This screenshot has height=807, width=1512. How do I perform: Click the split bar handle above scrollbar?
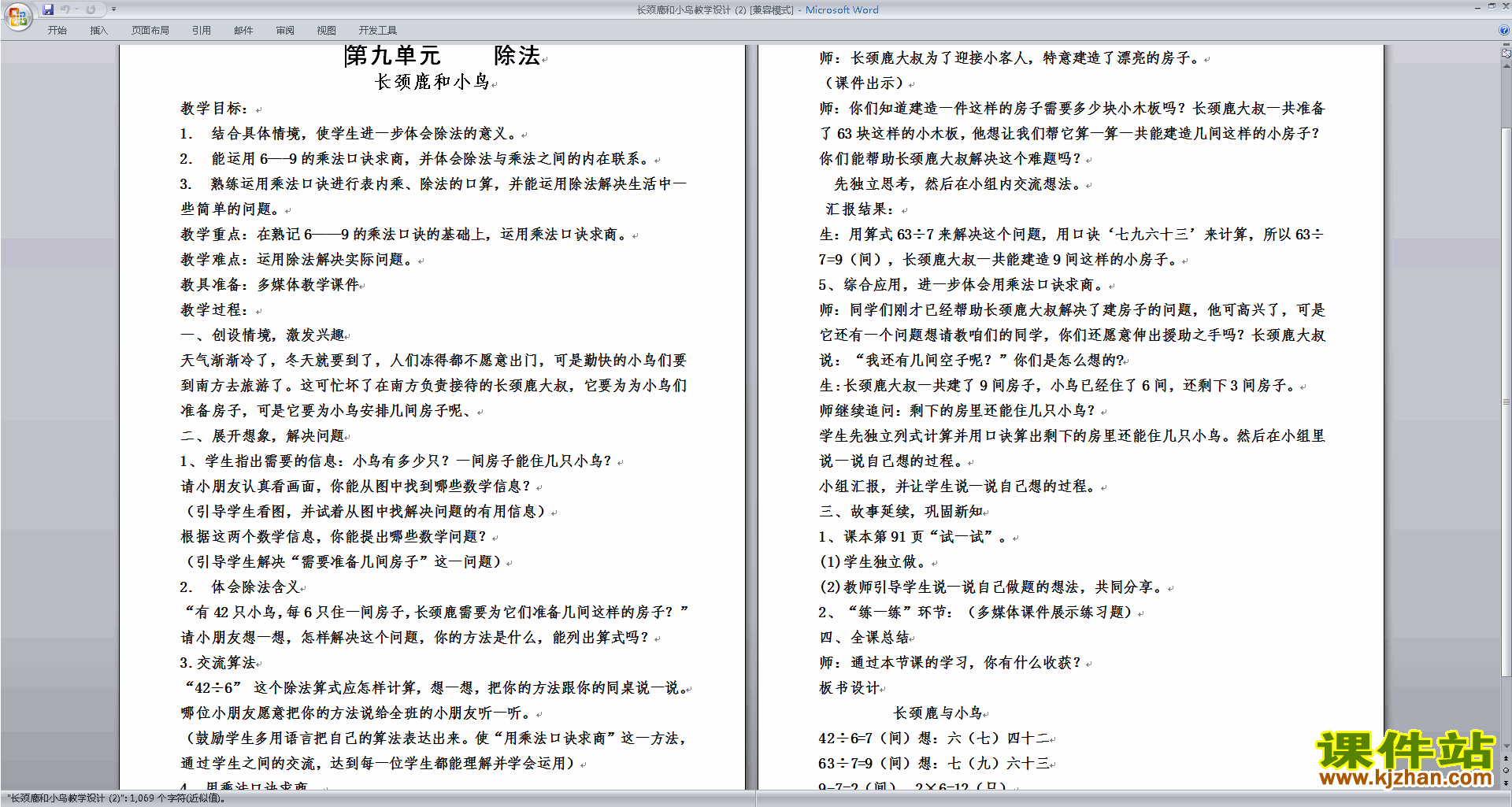tap(1506, 46)
